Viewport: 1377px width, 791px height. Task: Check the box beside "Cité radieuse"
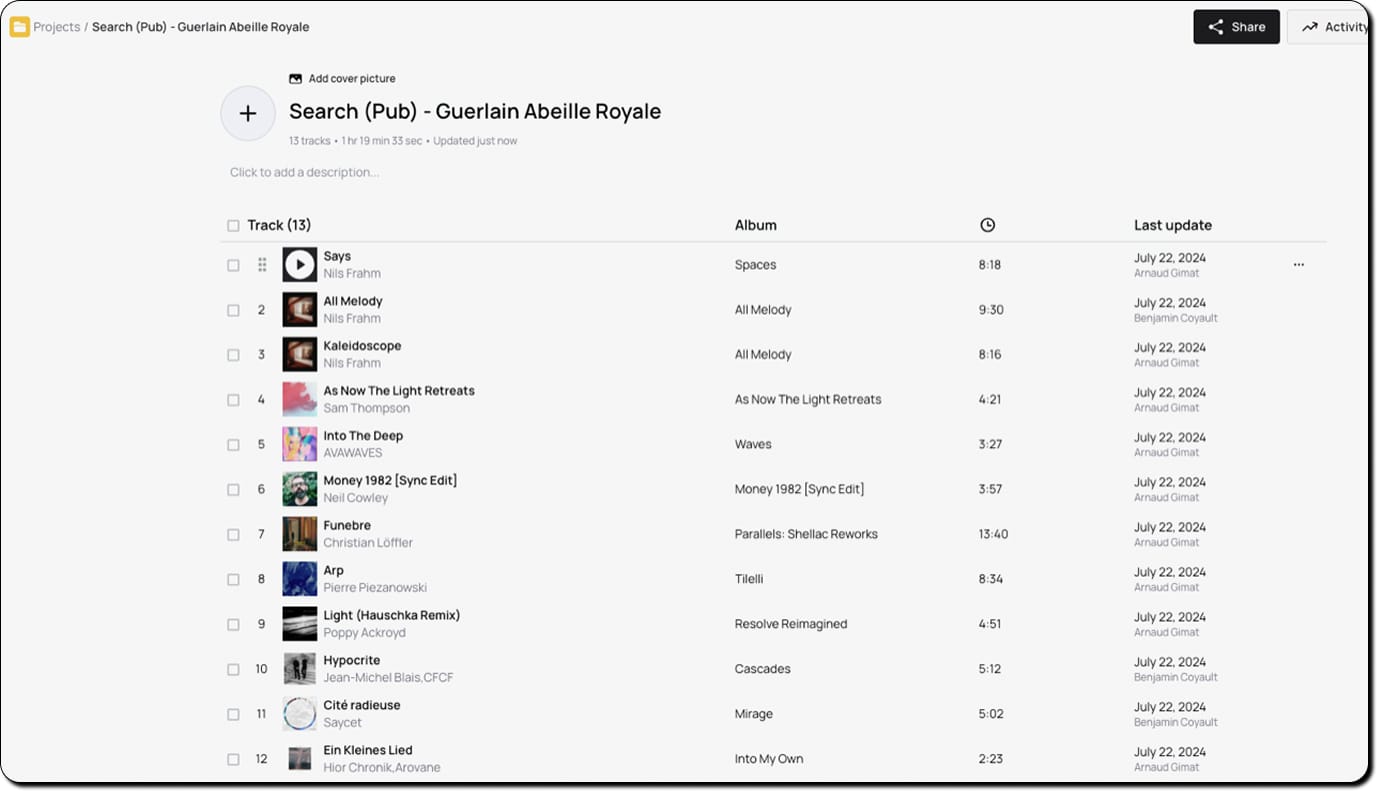point(233,714)
